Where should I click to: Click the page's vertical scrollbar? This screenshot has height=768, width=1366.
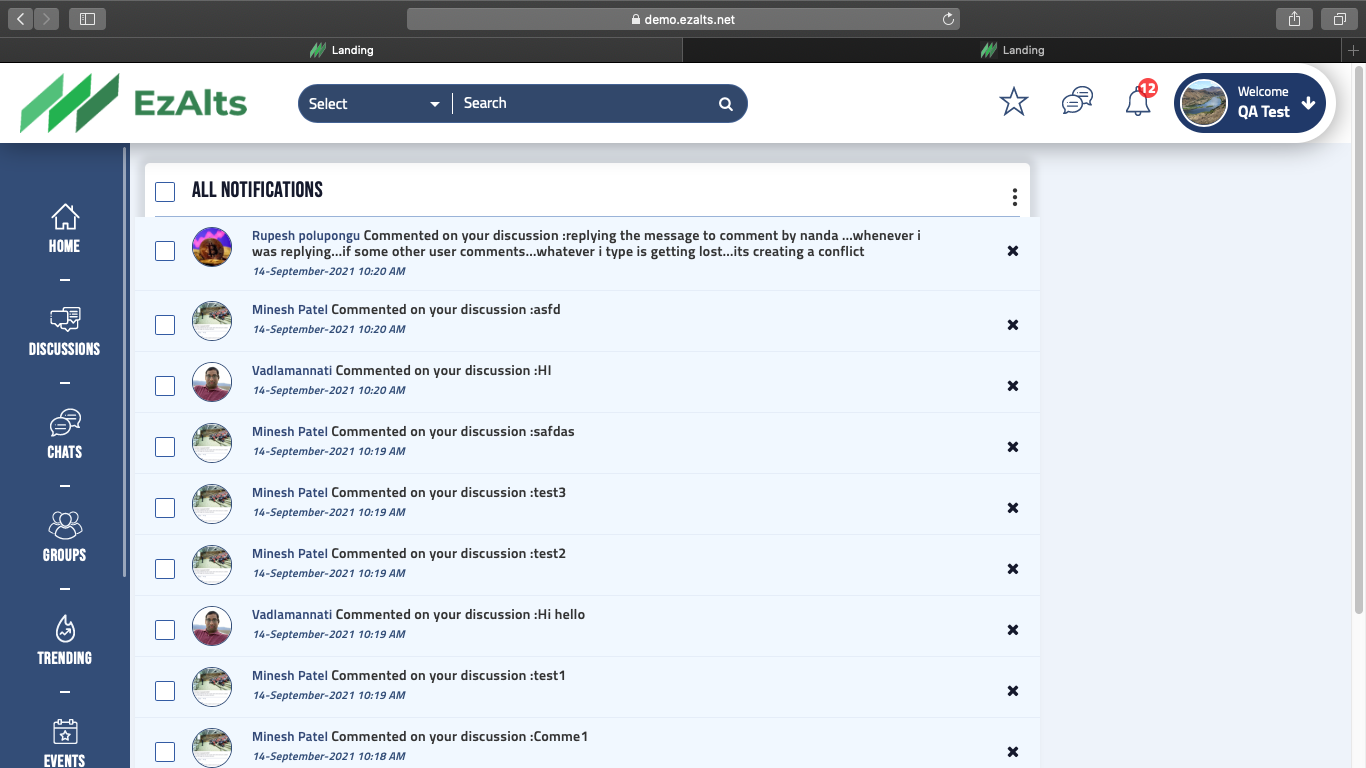pyautogui.click(x=1358, y=340)
